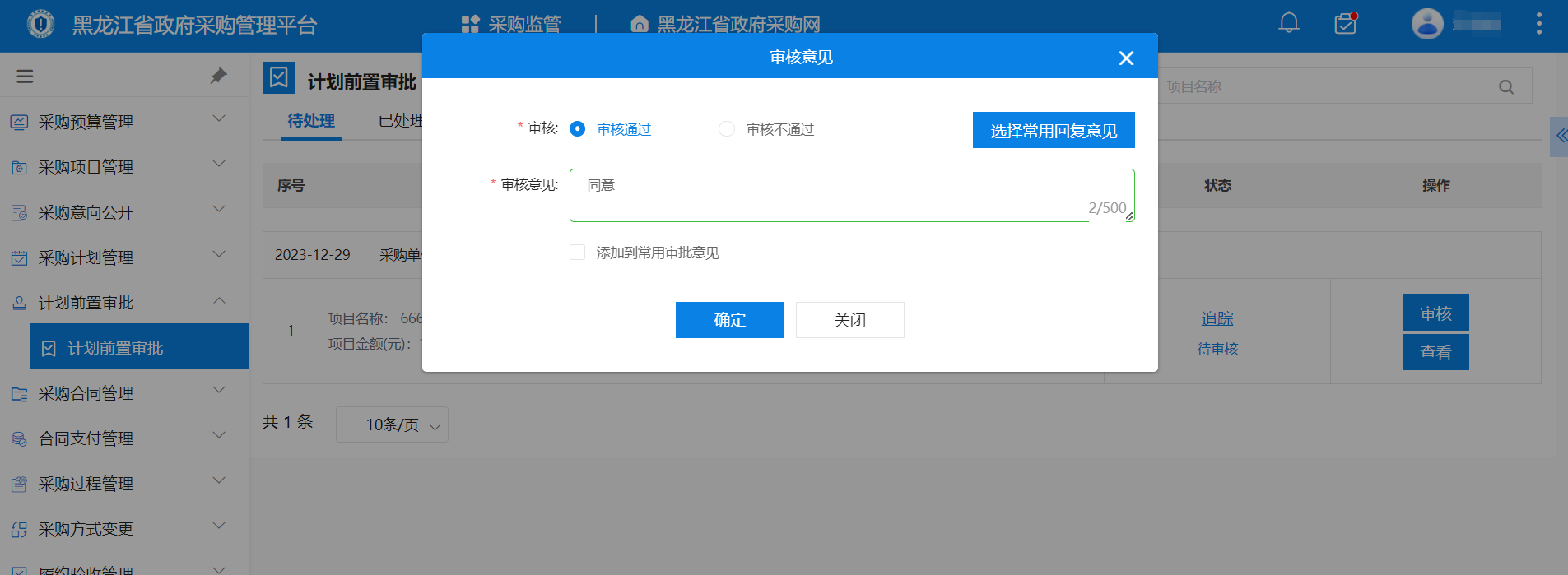Expand the 采购预算管理 menu chevron

(x=219, y=119)
